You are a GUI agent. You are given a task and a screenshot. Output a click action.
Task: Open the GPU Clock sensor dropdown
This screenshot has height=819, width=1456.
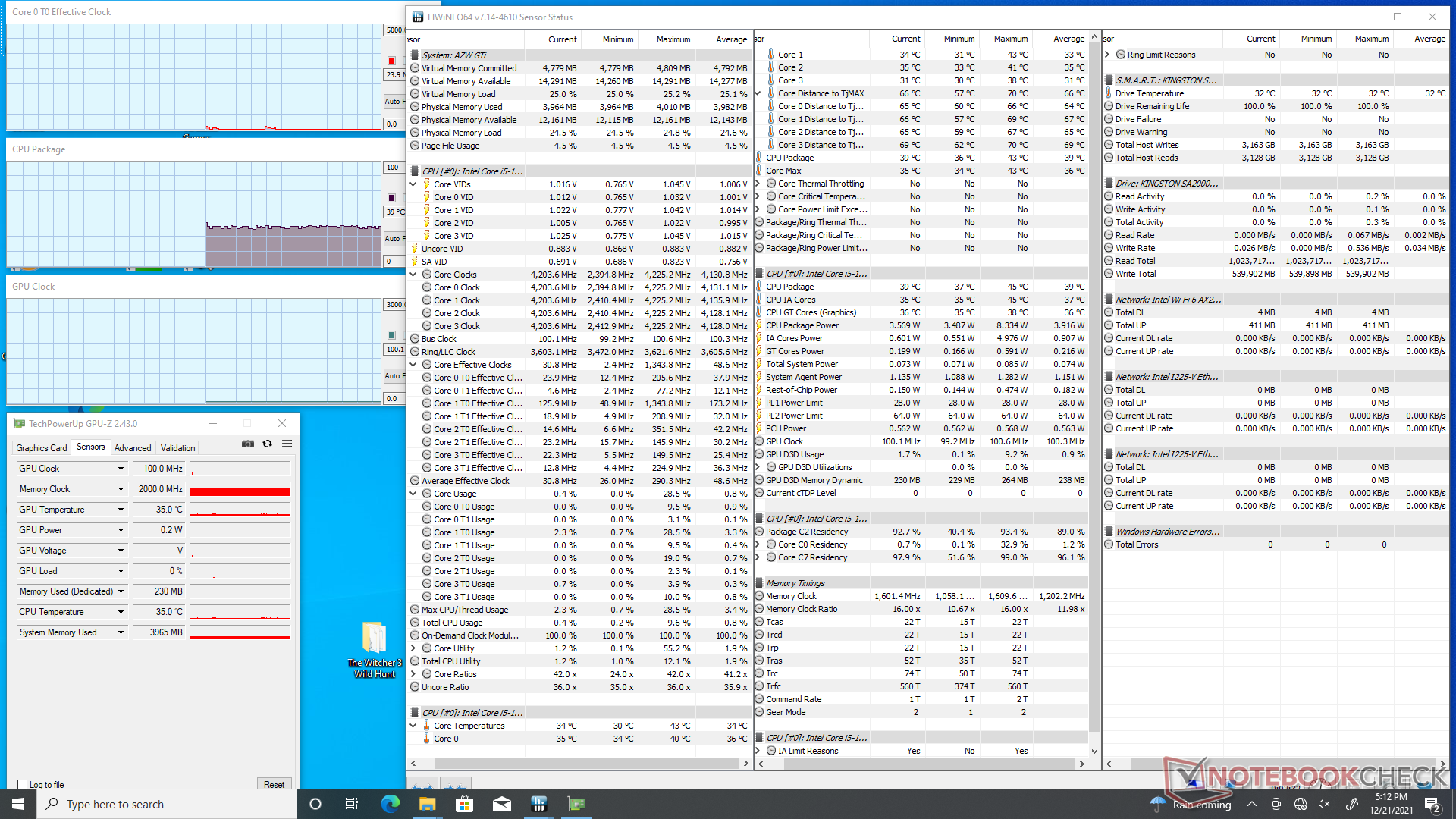[x=121, y=469]
